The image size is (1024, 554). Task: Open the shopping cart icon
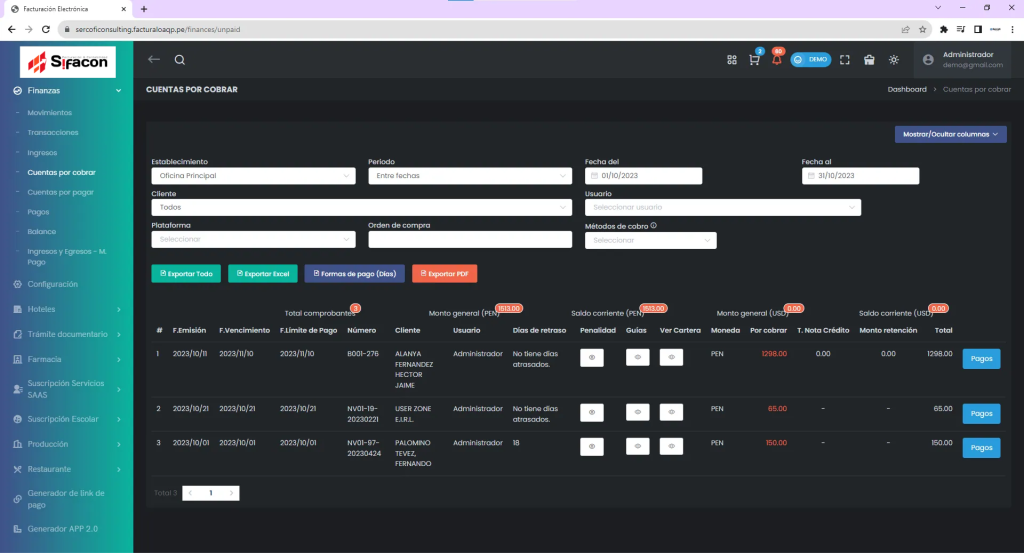pos(754,60)
